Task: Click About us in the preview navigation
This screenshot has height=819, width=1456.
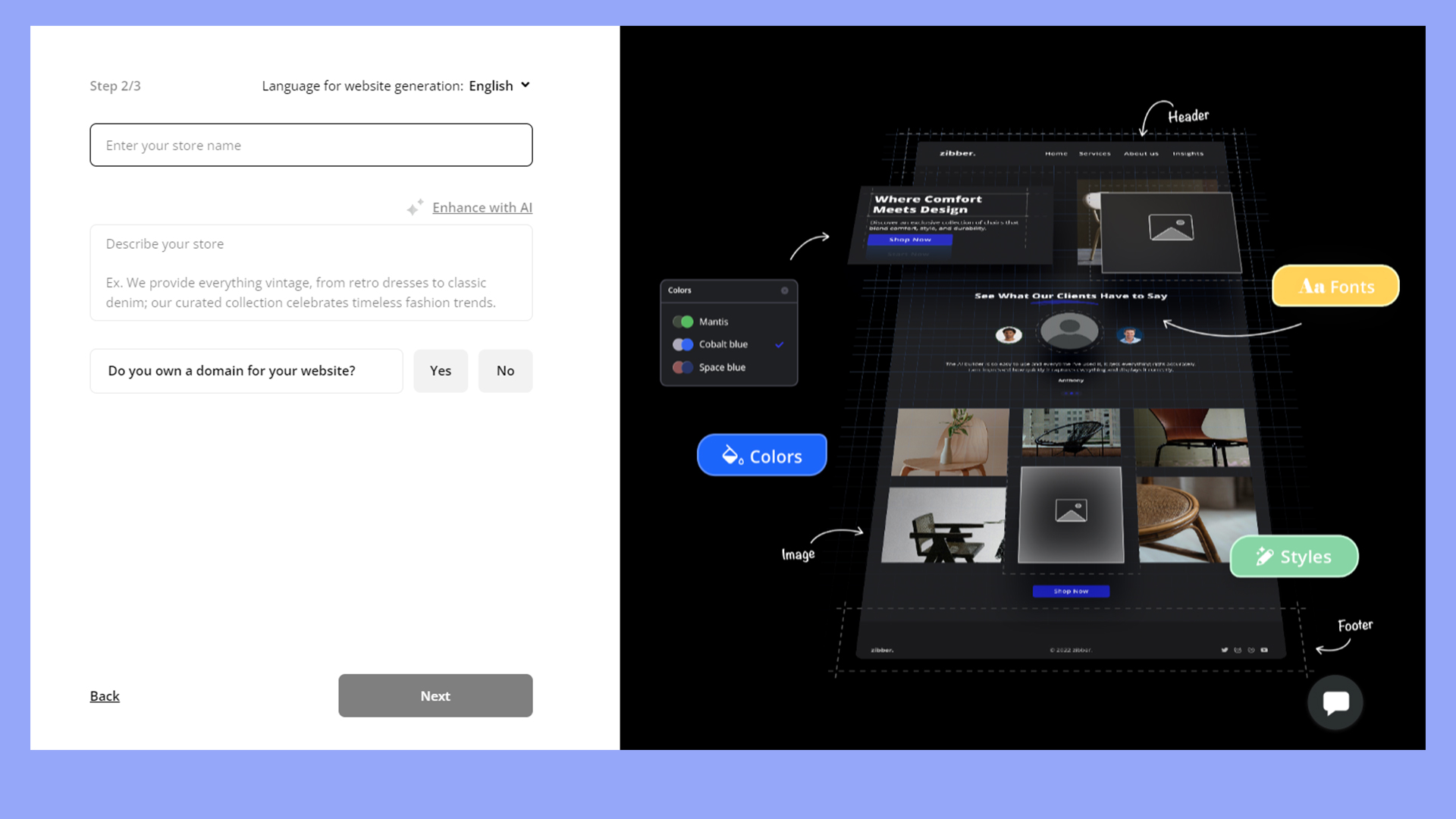Action: coord(1141,152)
